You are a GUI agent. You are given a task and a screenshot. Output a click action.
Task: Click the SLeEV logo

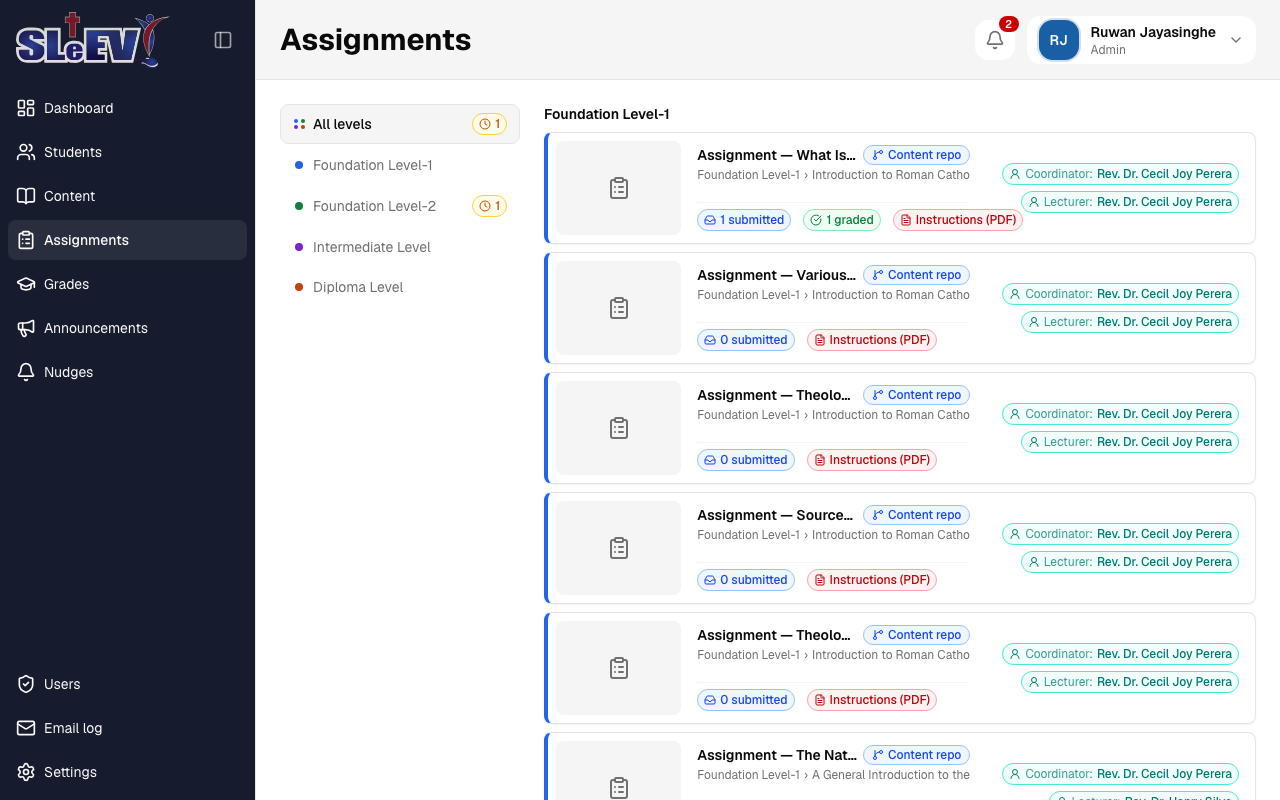pos(92,40)
